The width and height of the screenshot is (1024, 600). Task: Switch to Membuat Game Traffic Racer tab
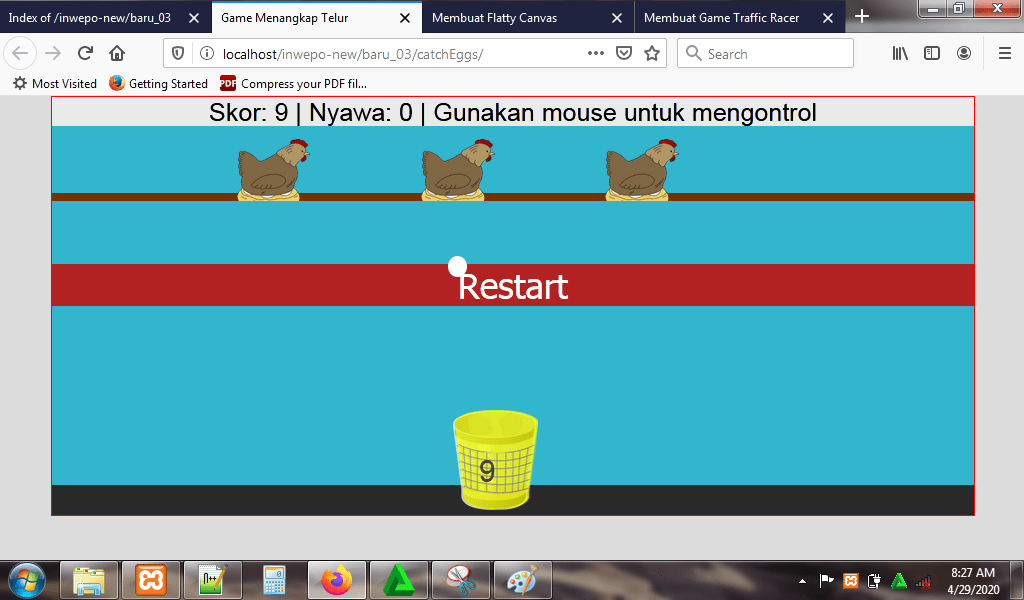coord(721,18)
